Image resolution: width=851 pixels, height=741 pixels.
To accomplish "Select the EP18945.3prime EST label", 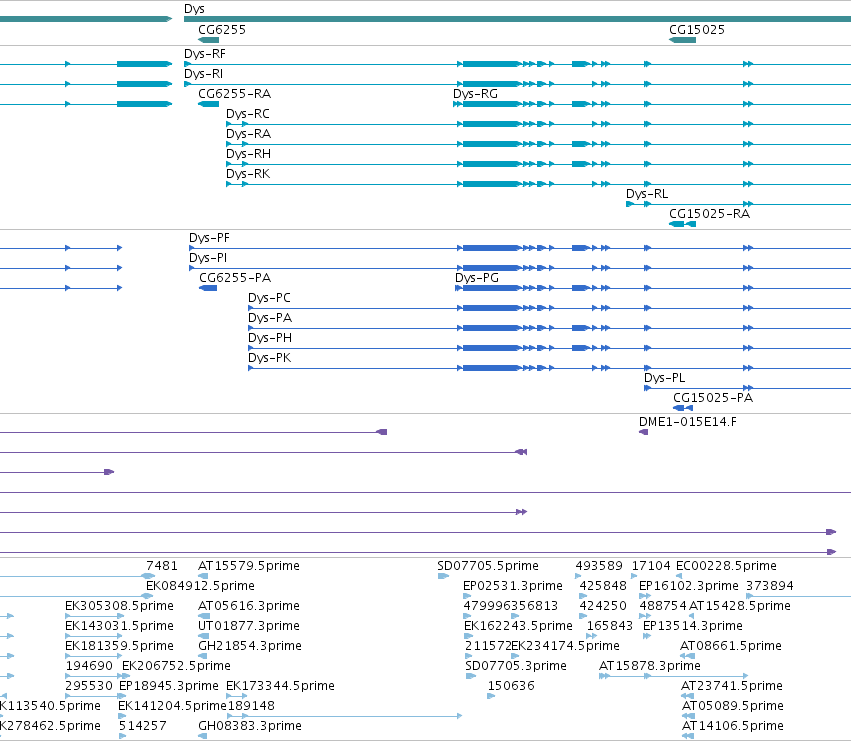I will click(x=169, y=687).
